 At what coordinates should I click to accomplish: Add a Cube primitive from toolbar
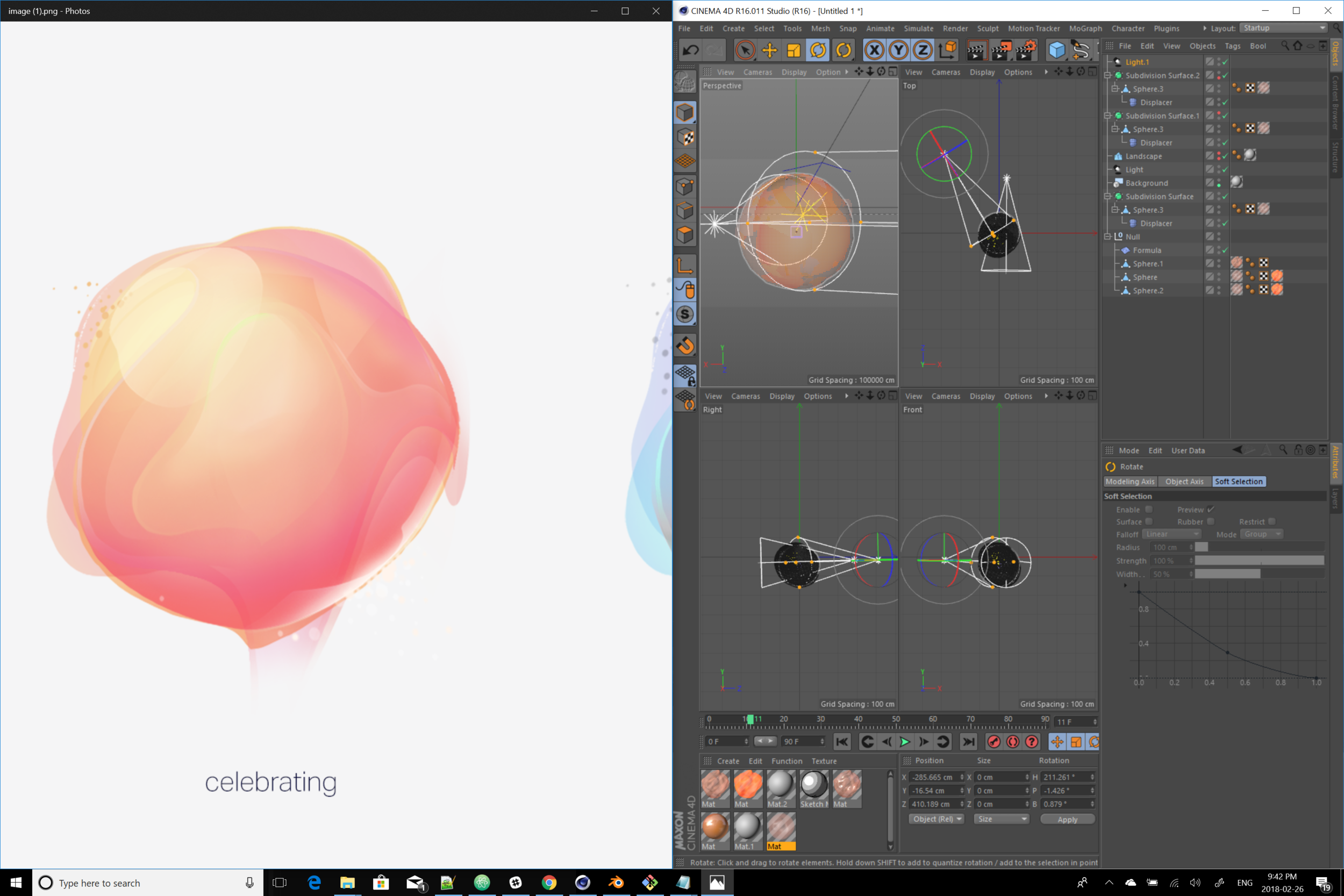(x=1056, y=51)
